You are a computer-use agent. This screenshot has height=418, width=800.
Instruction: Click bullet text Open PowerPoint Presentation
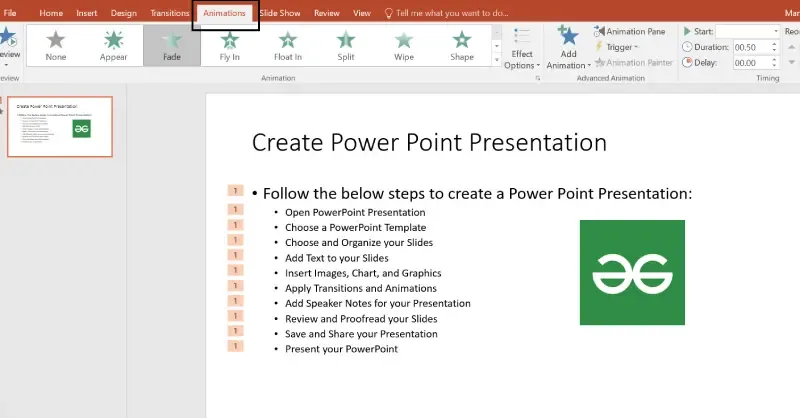pos(355,212)
